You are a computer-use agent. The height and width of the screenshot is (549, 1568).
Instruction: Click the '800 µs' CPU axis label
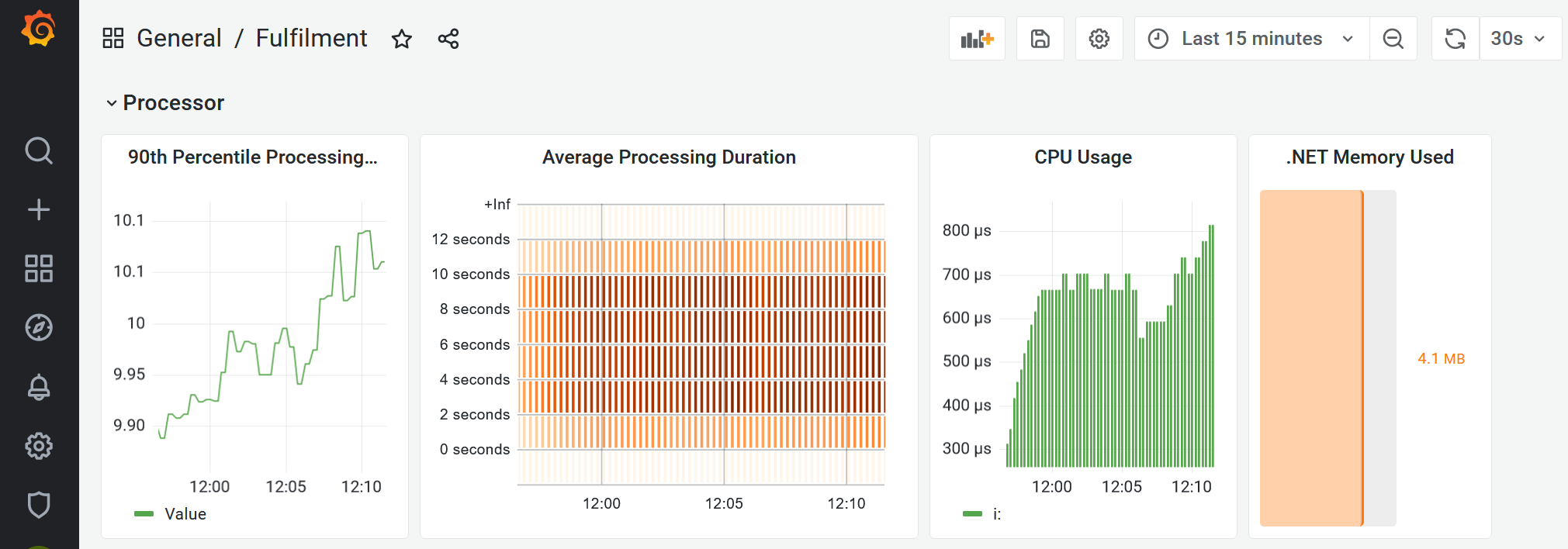[x=967, y=230]
